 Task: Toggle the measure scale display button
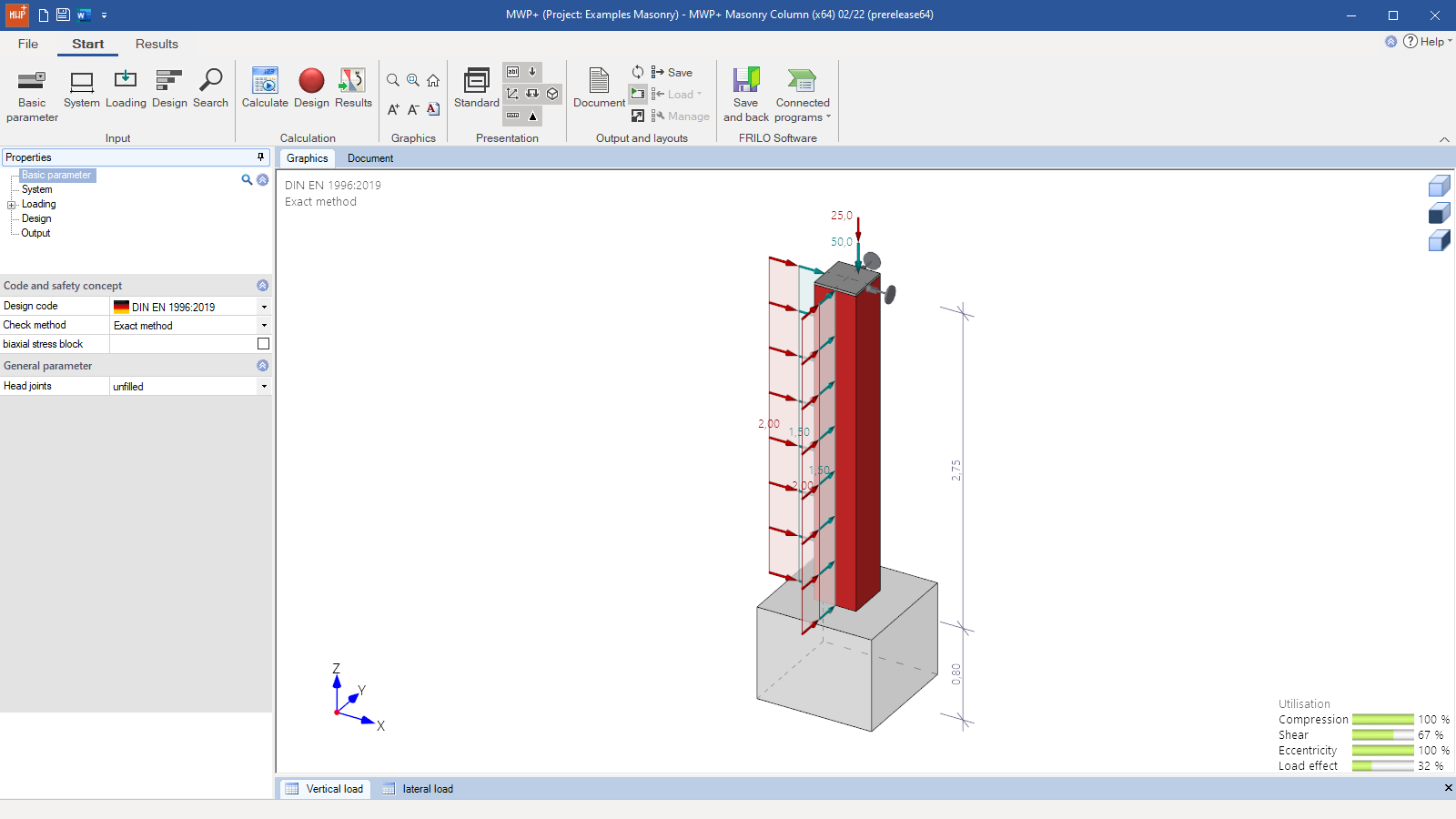coord(513,116)
